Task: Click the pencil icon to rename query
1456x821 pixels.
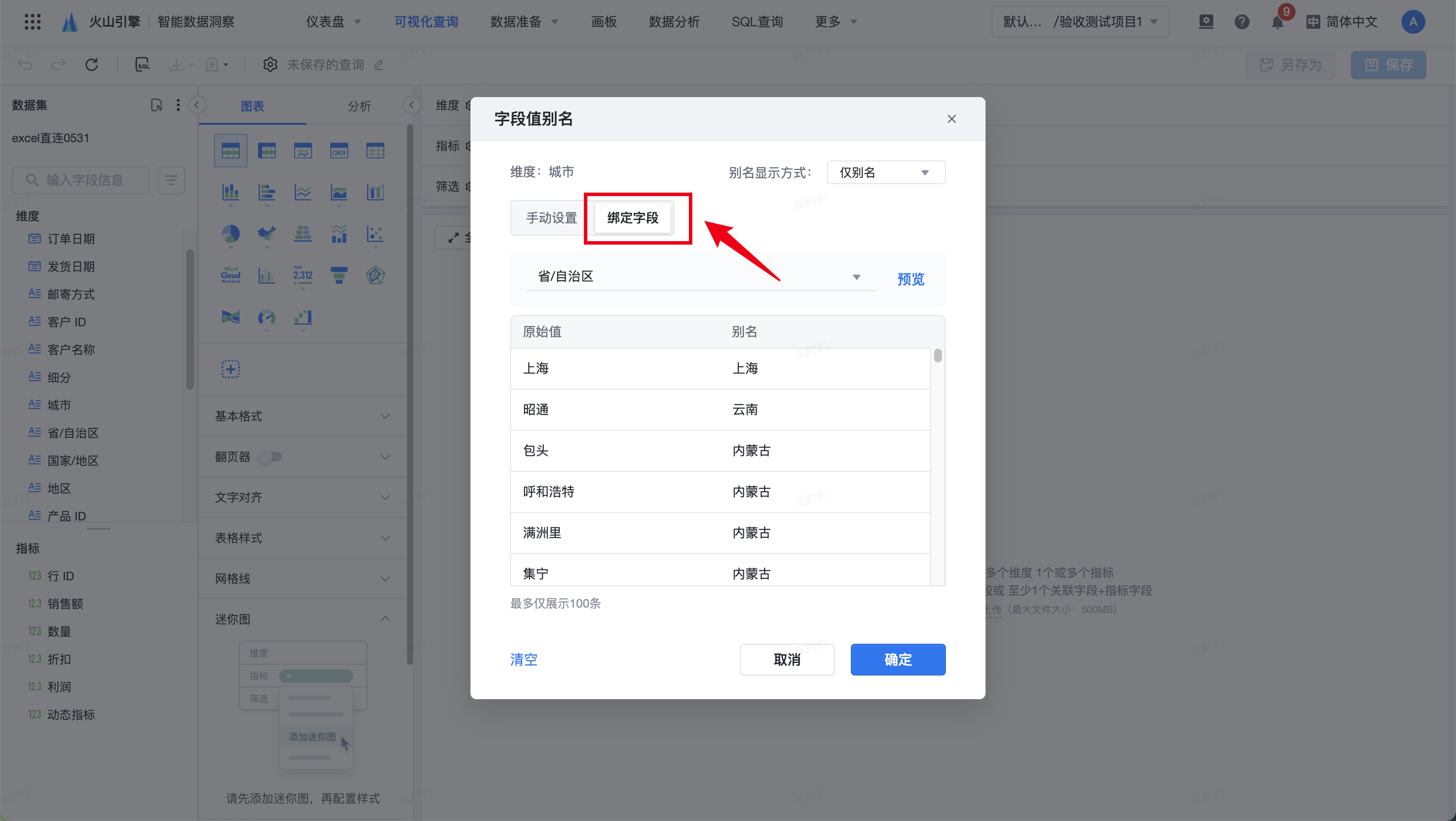Action: pos(379,65)
